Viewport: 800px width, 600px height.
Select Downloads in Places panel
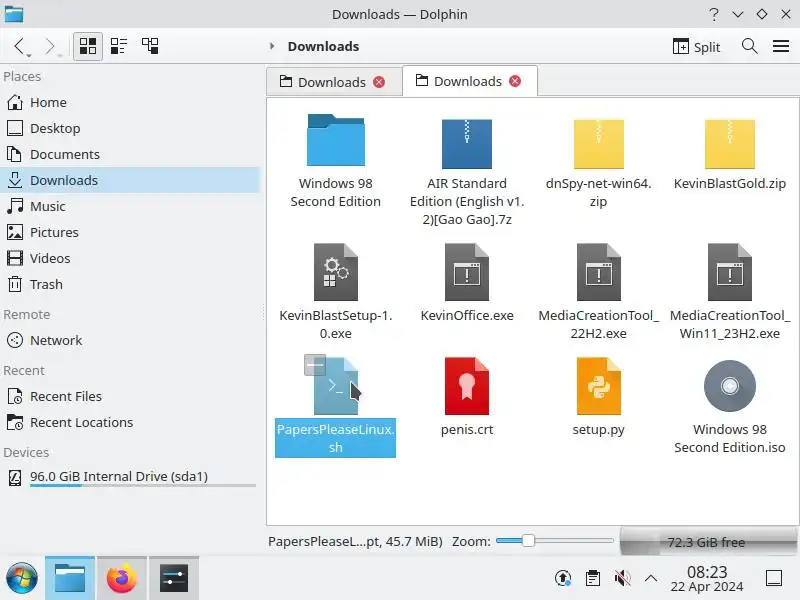(130, 181)
